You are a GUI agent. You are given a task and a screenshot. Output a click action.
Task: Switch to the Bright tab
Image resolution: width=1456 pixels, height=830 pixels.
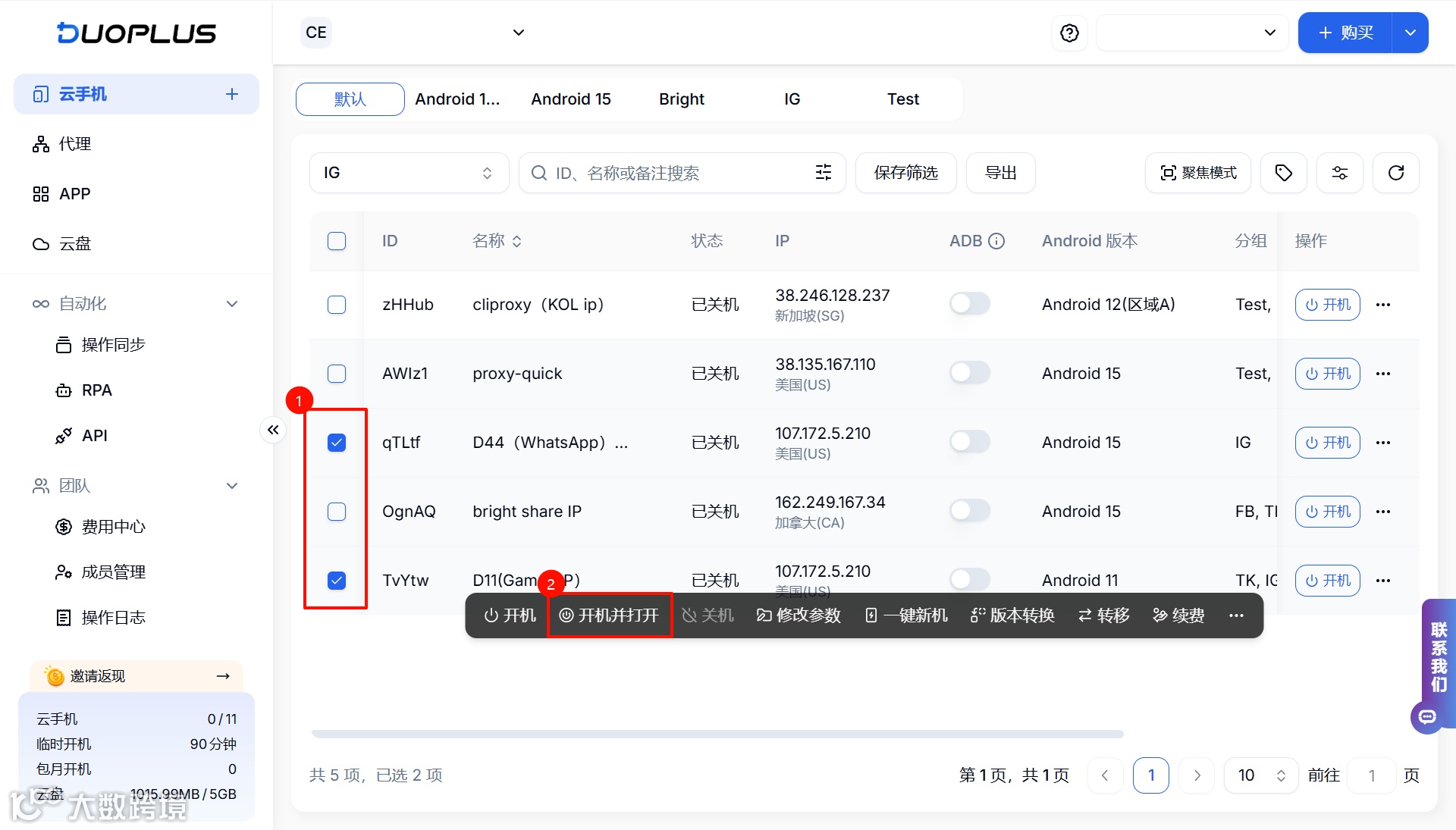[681, 99]
